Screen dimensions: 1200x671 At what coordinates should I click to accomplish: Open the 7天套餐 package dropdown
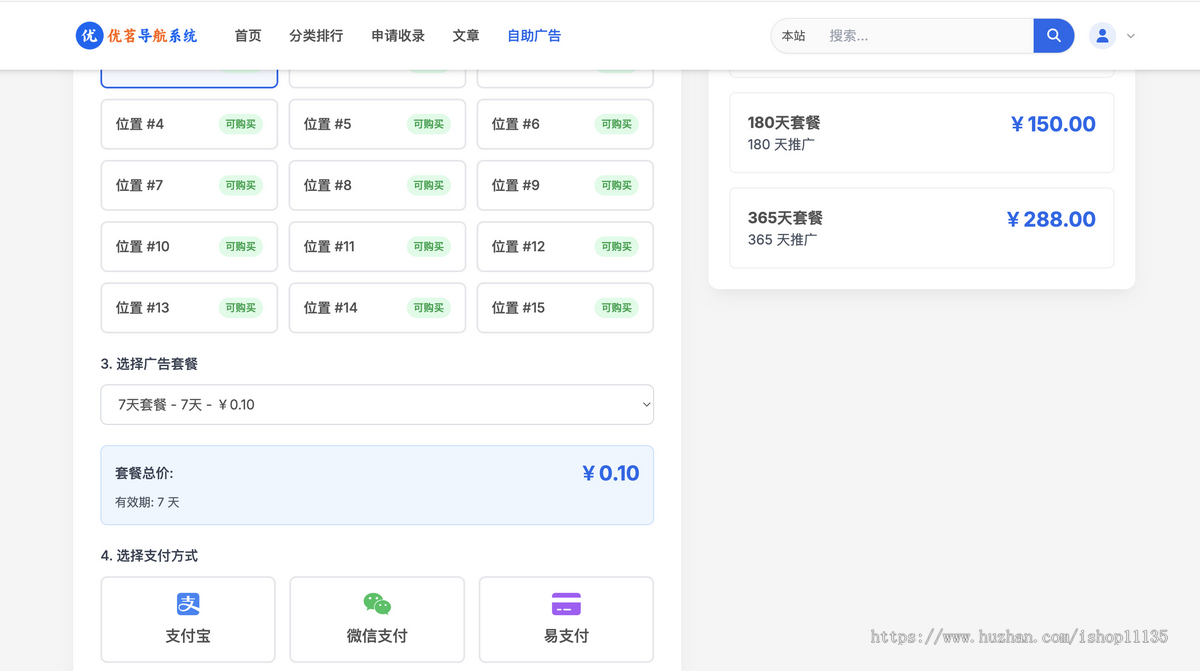(377, 405)
